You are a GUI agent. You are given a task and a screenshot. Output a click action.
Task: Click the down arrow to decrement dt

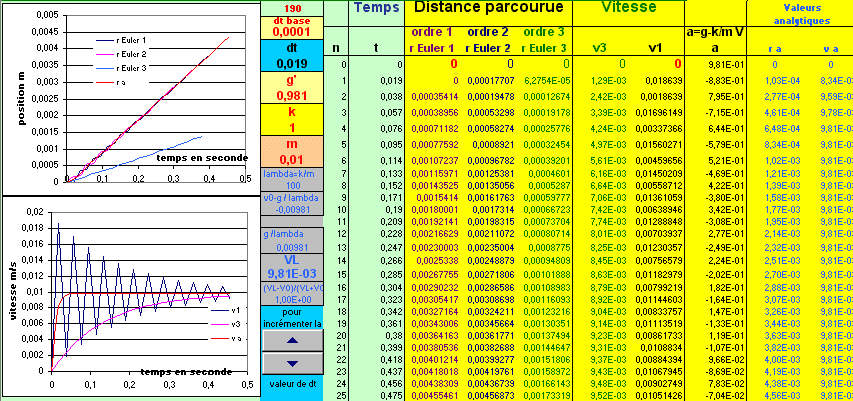(x=292, y=363)
